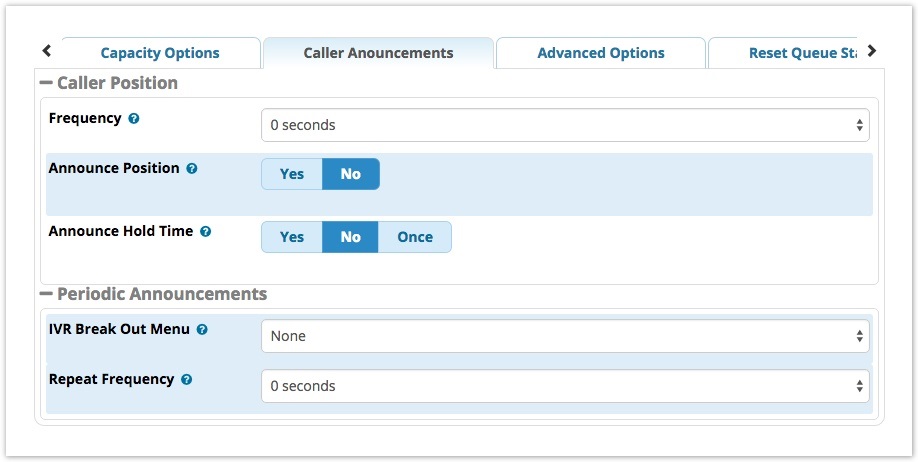Collapse the Periodic Announcements section
This screenshot has width=918, height=462.
coord(153,294)
